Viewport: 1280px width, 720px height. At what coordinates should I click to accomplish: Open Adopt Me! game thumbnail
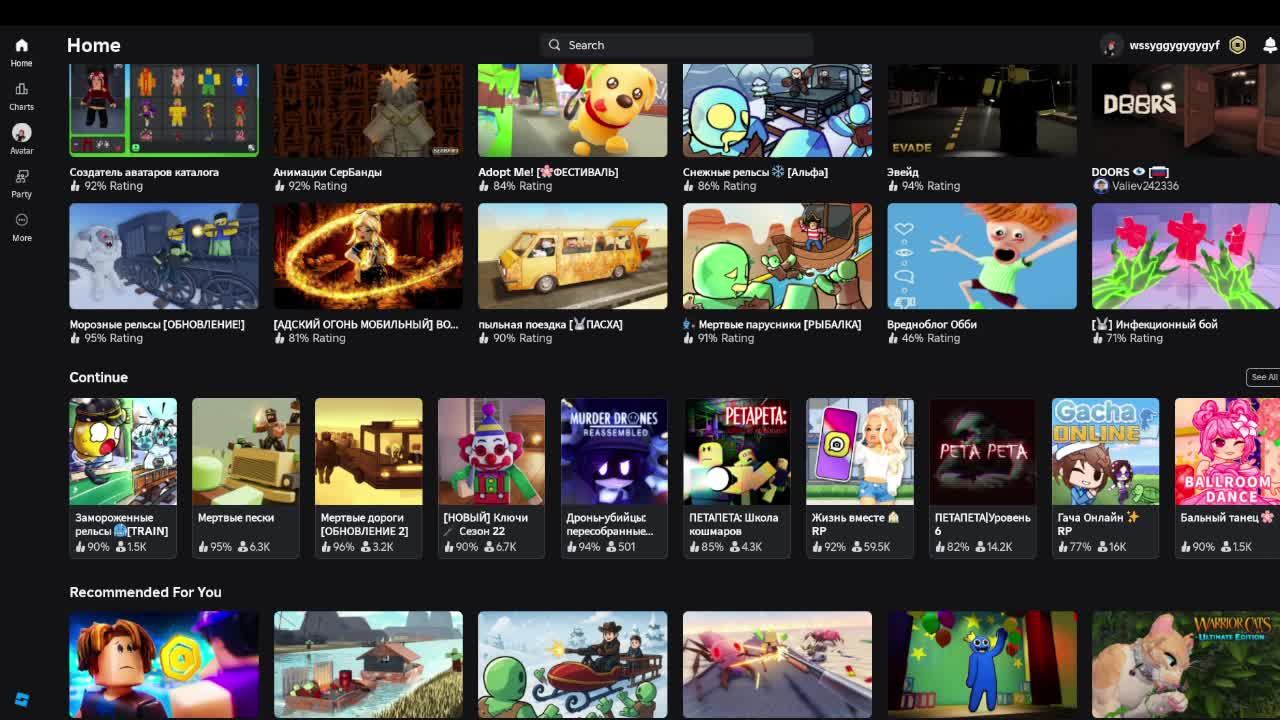click(x=572, y=110)
